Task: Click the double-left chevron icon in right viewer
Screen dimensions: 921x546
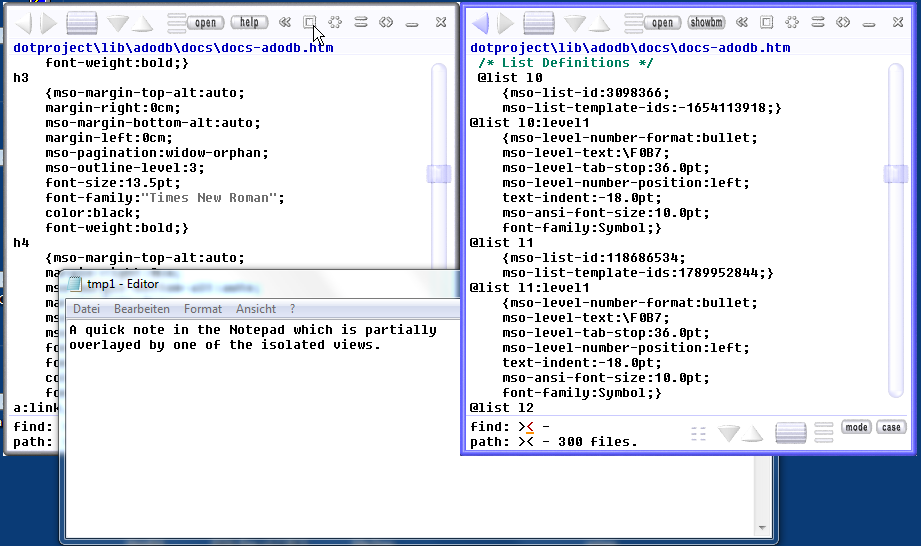Action: [x=741, y=22]
